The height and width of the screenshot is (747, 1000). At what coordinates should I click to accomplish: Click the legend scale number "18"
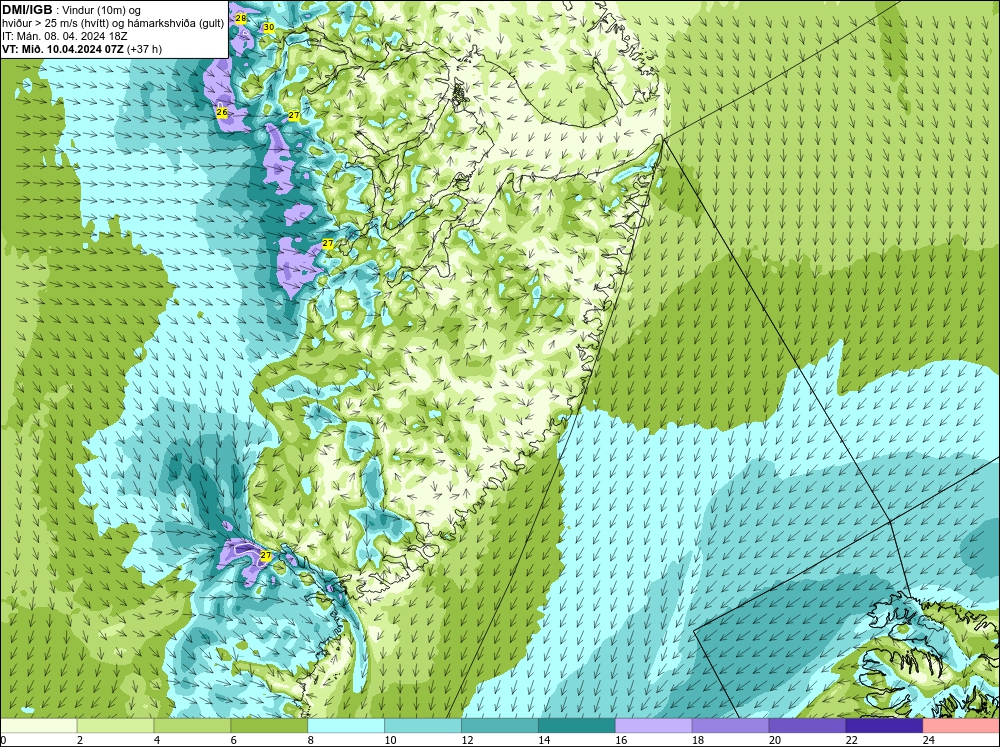[x=698, y=740]
